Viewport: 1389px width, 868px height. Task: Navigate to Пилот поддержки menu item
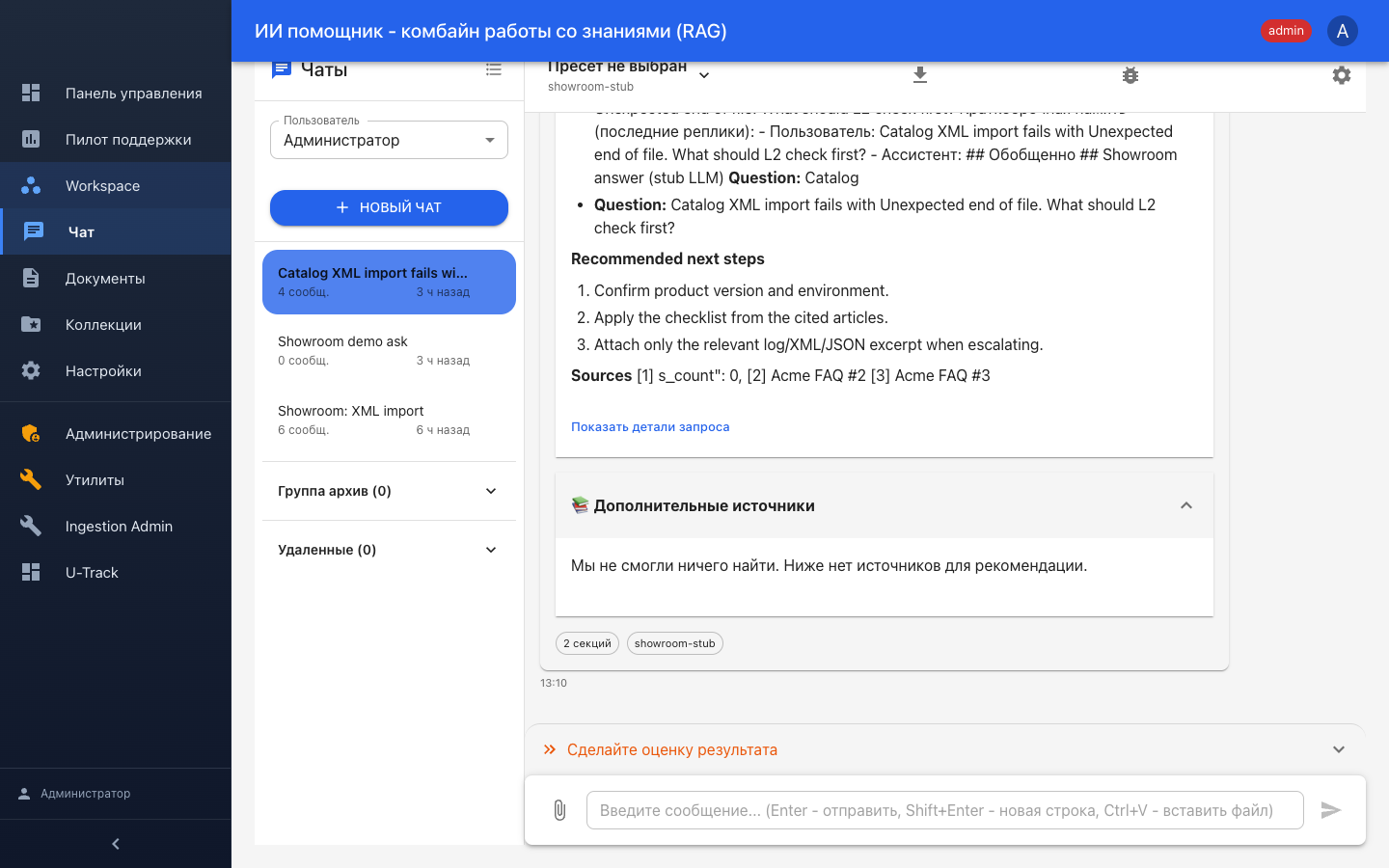tap(116, 139)
